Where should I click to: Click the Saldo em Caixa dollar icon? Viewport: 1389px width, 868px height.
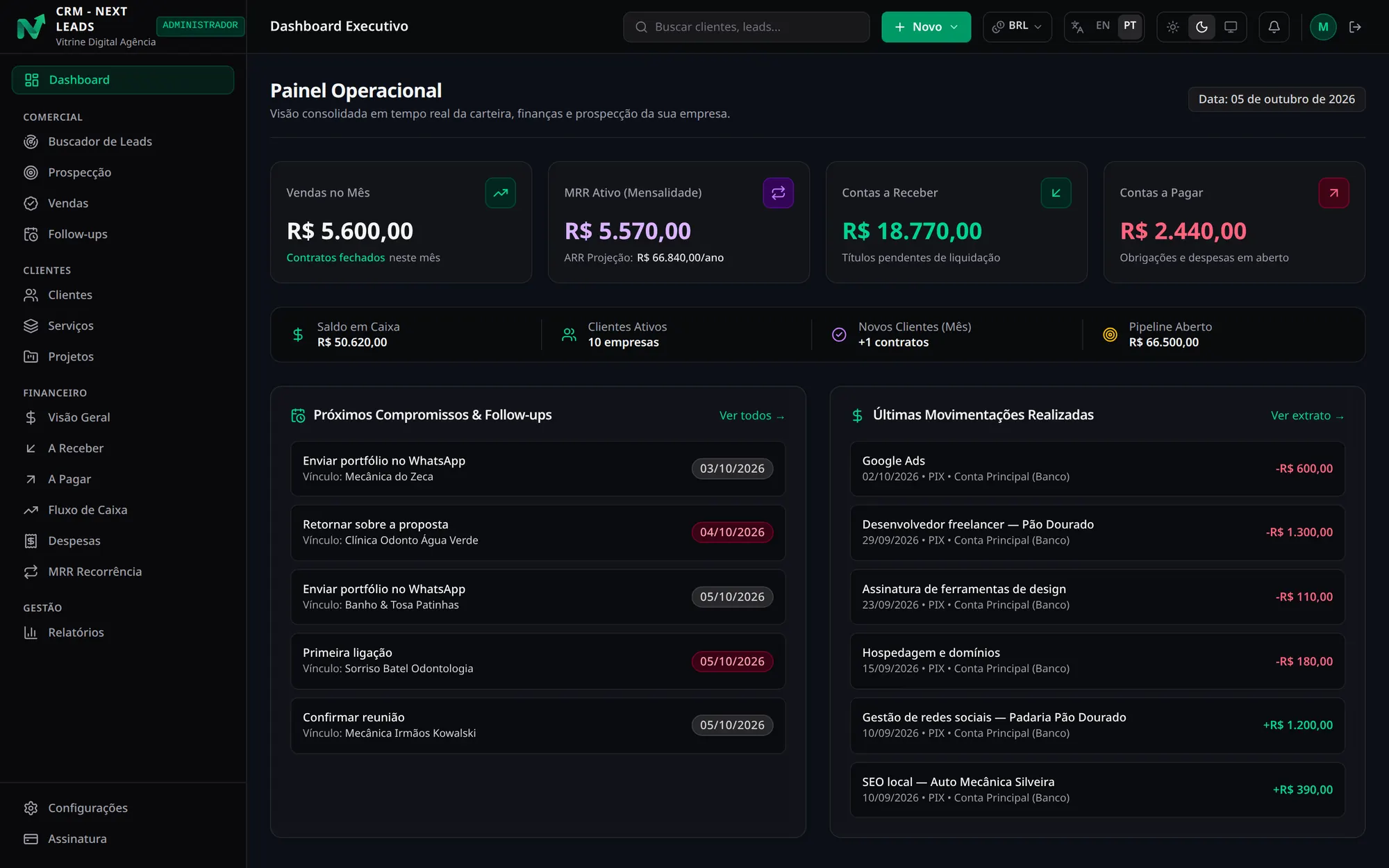[x=298, y=335]
